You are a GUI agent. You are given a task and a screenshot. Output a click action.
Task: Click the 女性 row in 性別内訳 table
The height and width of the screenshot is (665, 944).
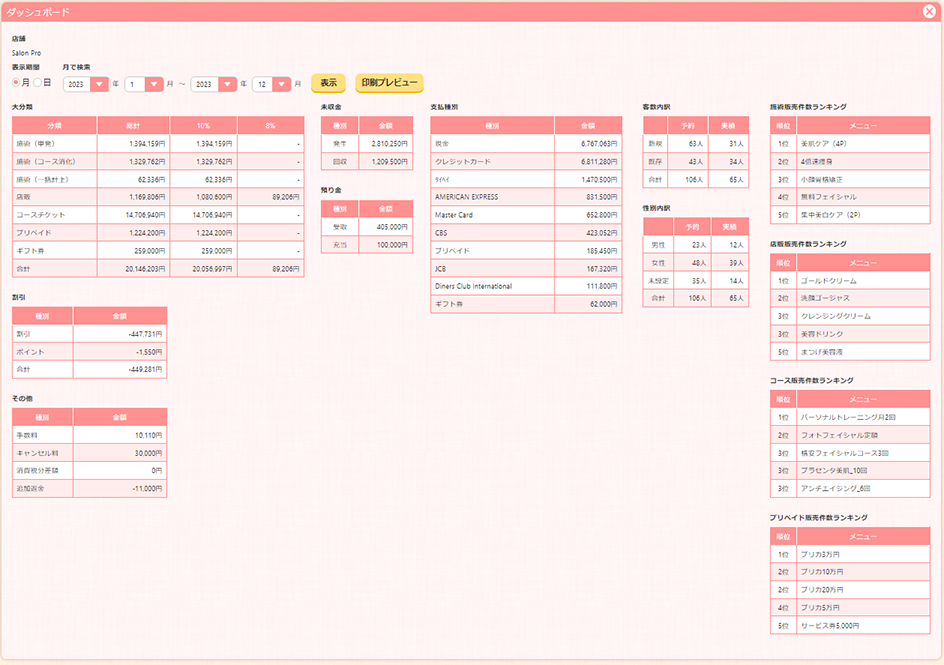click(x=696, y=263)
